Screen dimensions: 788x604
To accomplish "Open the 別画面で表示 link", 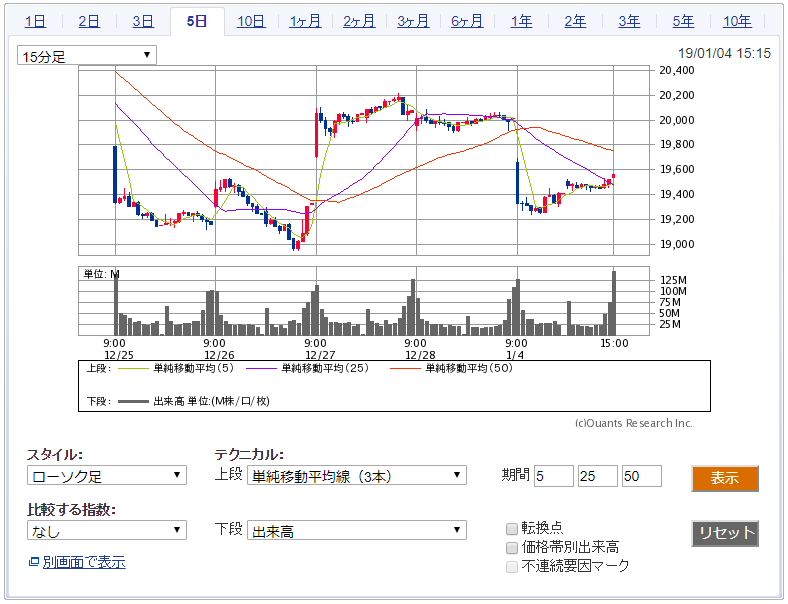I will coord(84,563).
